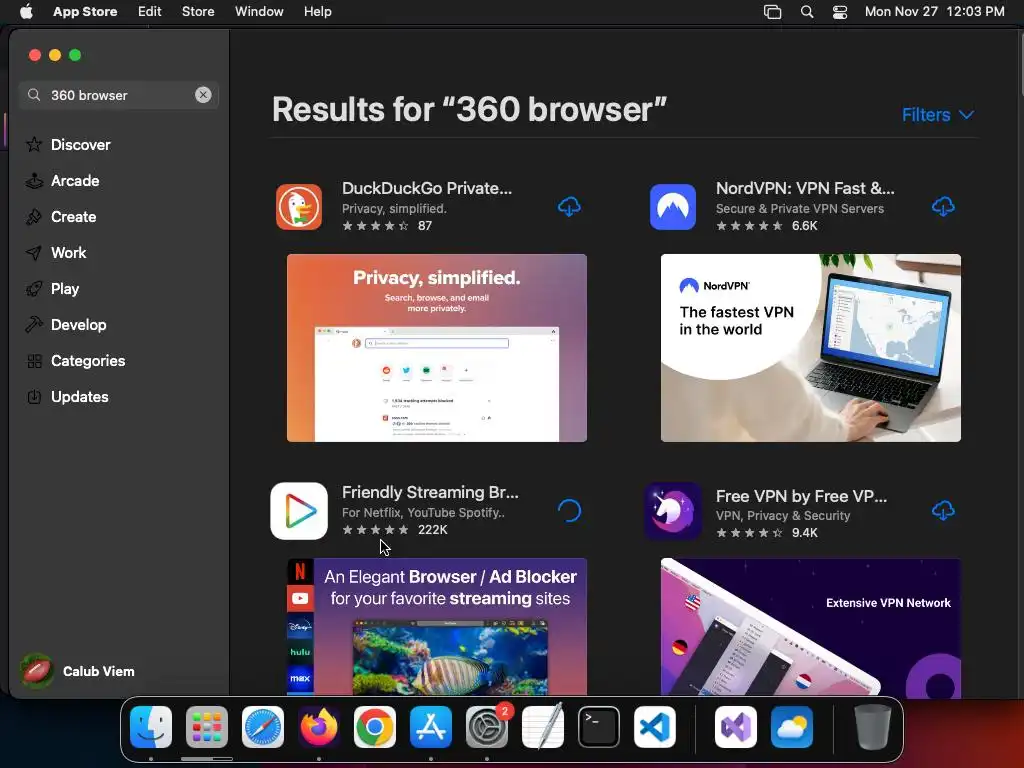View the Elegant Browser Ad Blocker screenshot

(x=436, y=626)
